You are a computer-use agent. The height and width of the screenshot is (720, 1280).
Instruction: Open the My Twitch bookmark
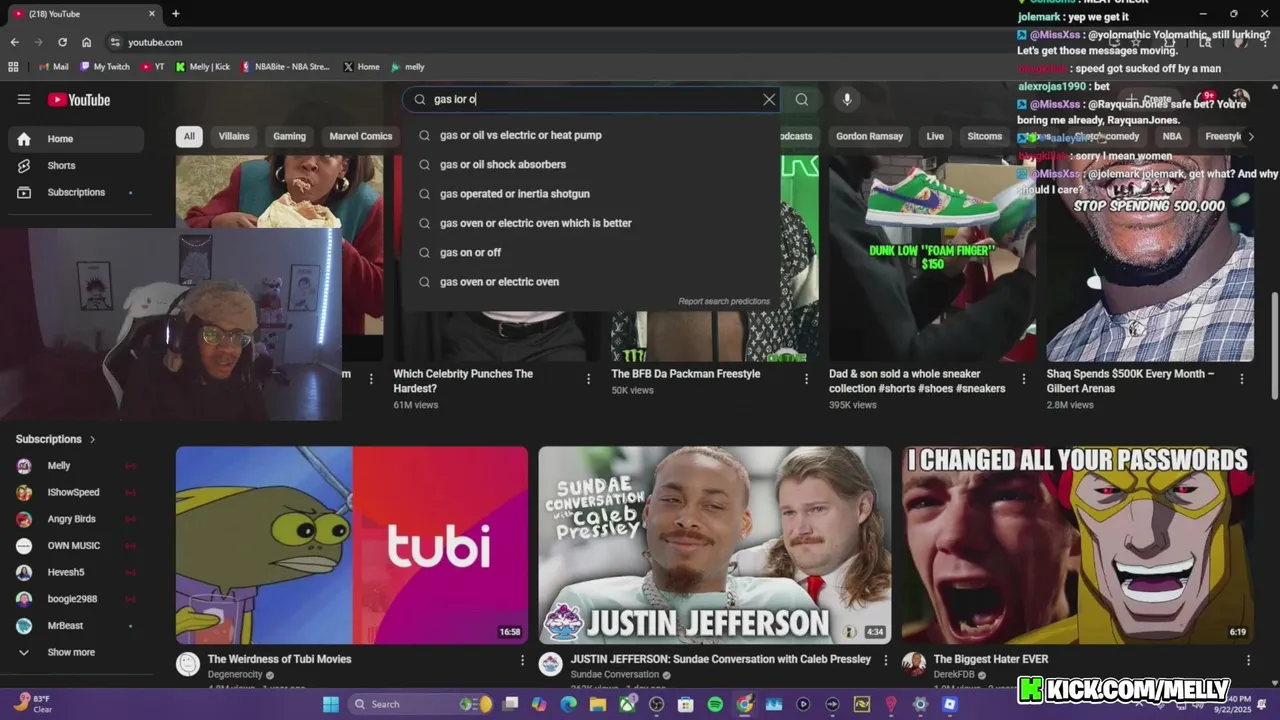click(x=104, y=67)
